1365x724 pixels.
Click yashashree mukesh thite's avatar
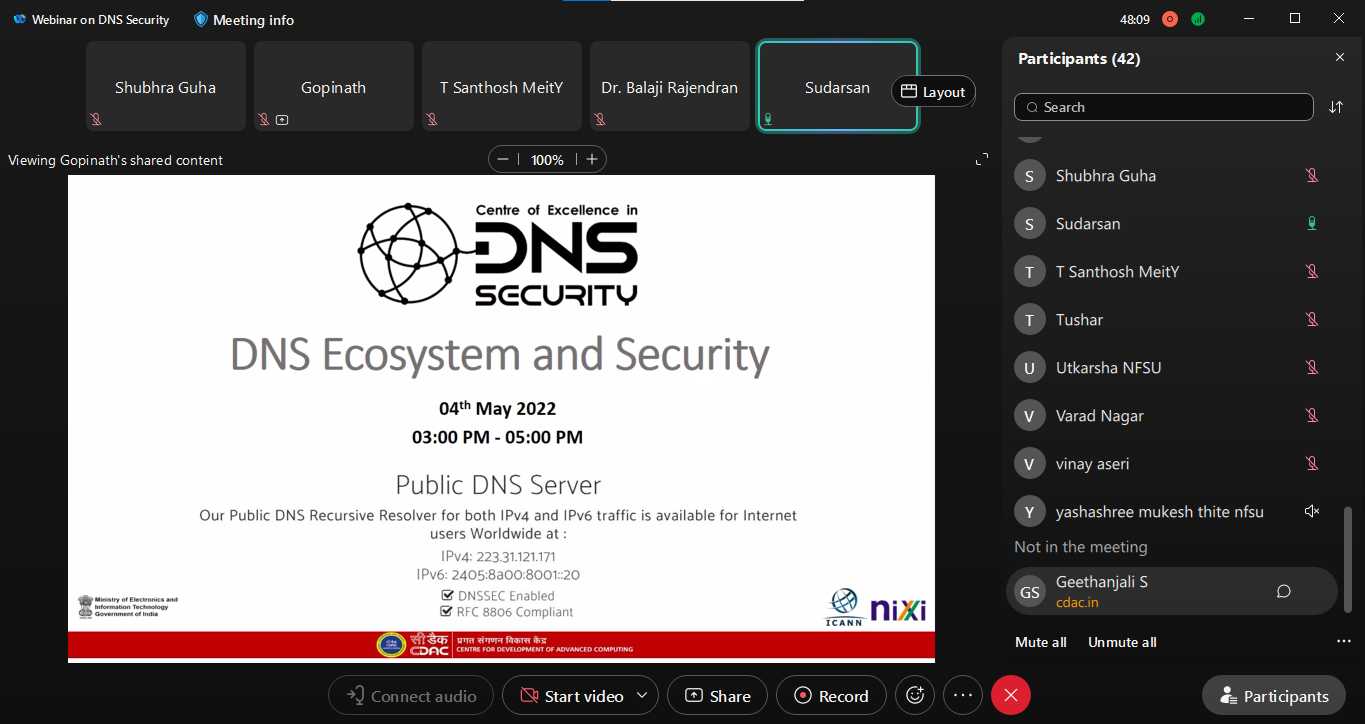click(x=1030, y=512)
